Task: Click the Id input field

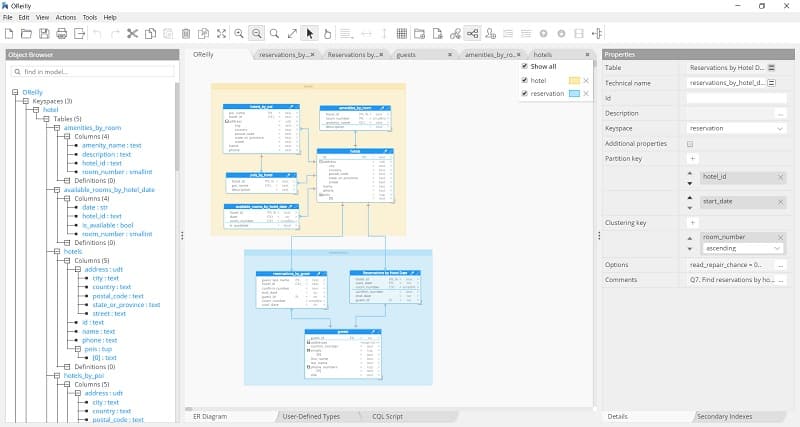Action: (736, 98)
